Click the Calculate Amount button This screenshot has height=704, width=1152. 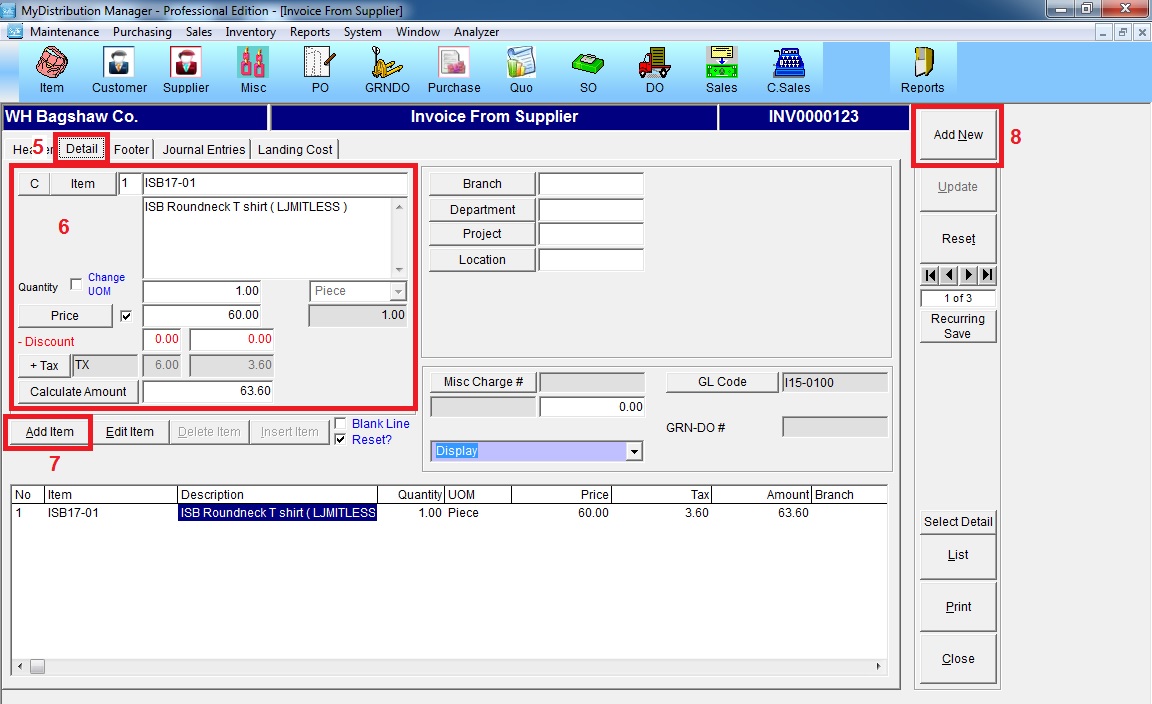tap(78, 392)
